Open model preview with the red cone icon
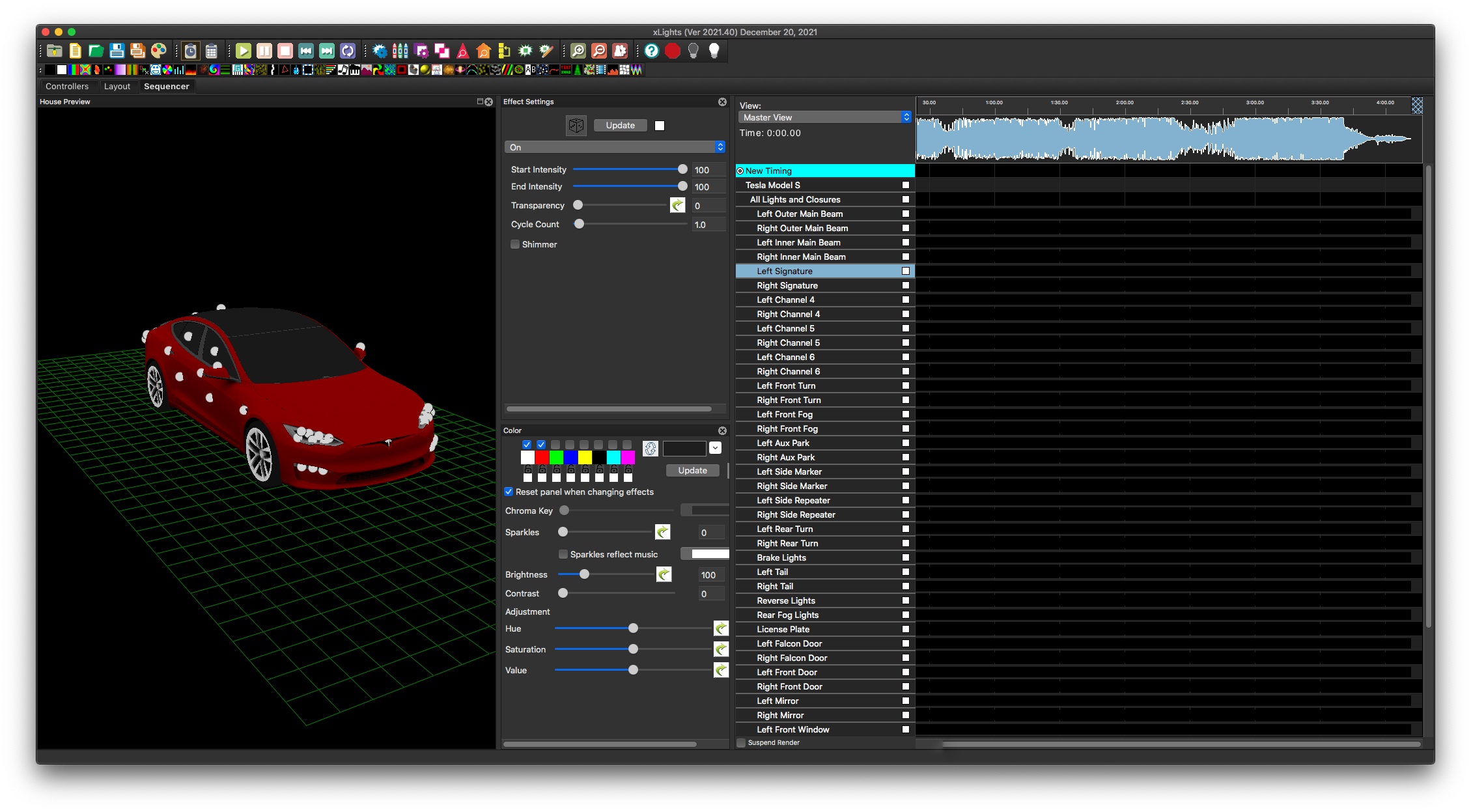 coord(463,51)
